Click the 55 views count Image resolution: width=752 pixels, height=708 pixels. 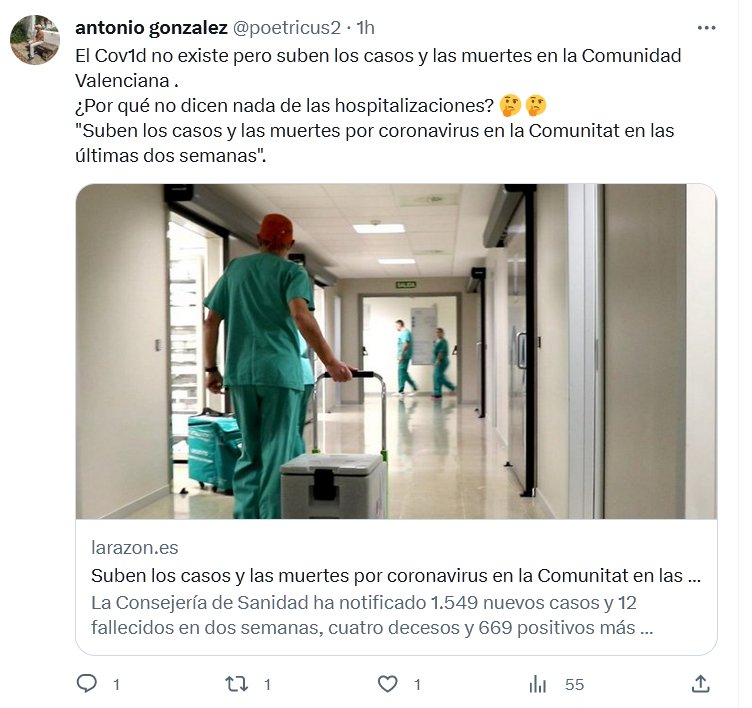click(574, 684)
